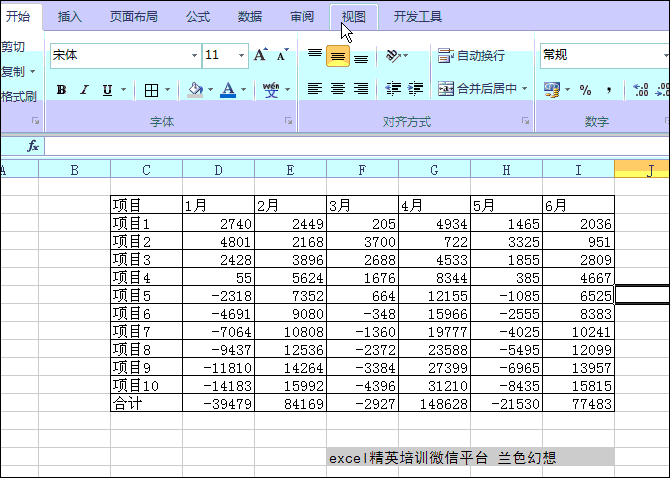
Task: Toggle bold formatting button
Action: click(x=61, y=90)
